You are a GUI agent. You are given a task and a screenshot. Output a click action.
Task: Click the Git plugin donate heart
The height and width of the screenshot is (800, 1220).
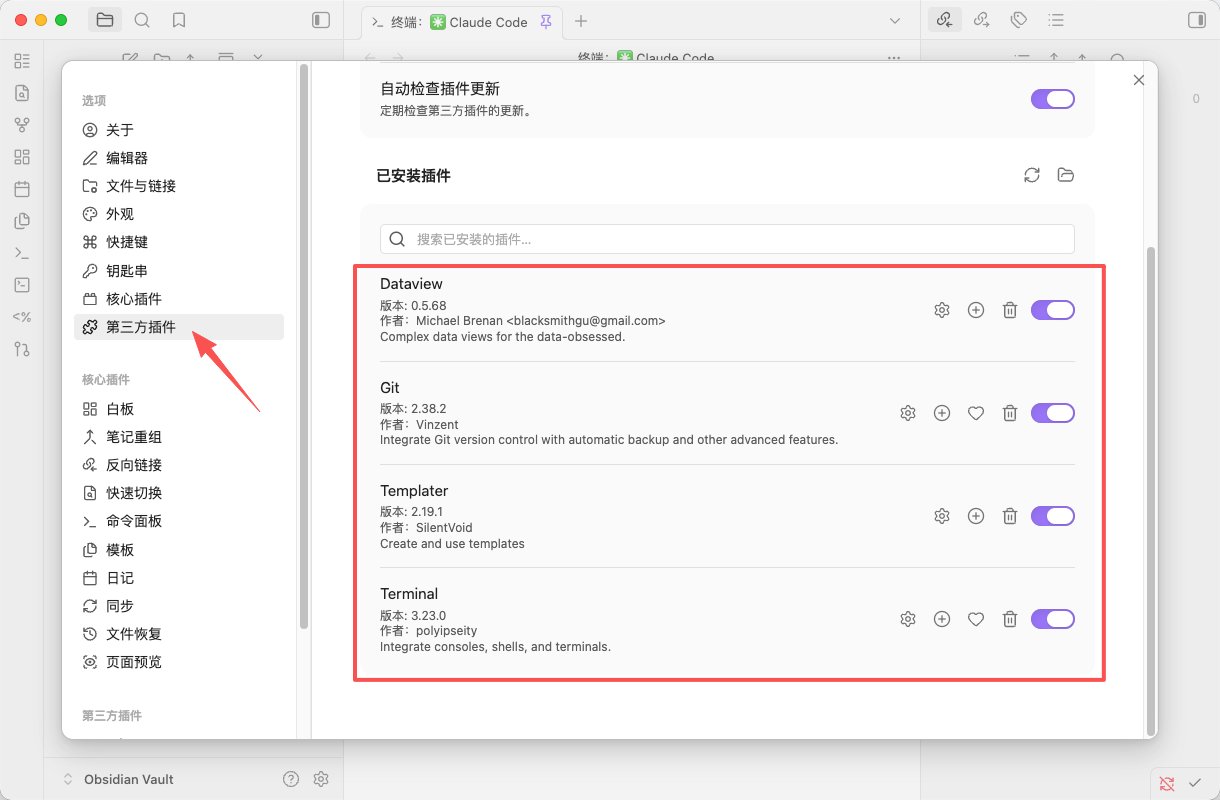(x=976, y=413)
